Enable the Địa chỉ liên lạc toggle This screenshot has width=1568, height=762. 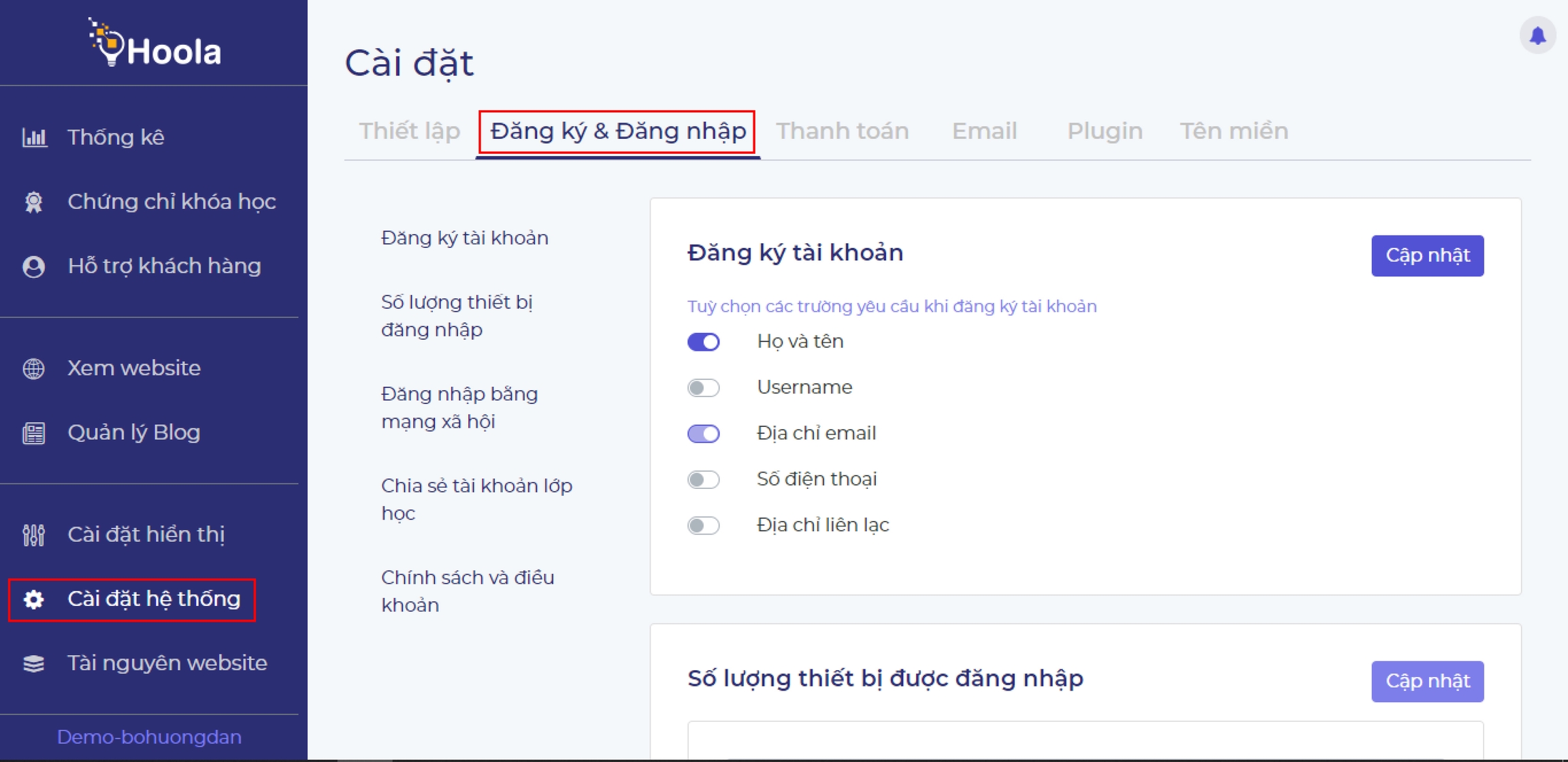[x=703, y=526]
